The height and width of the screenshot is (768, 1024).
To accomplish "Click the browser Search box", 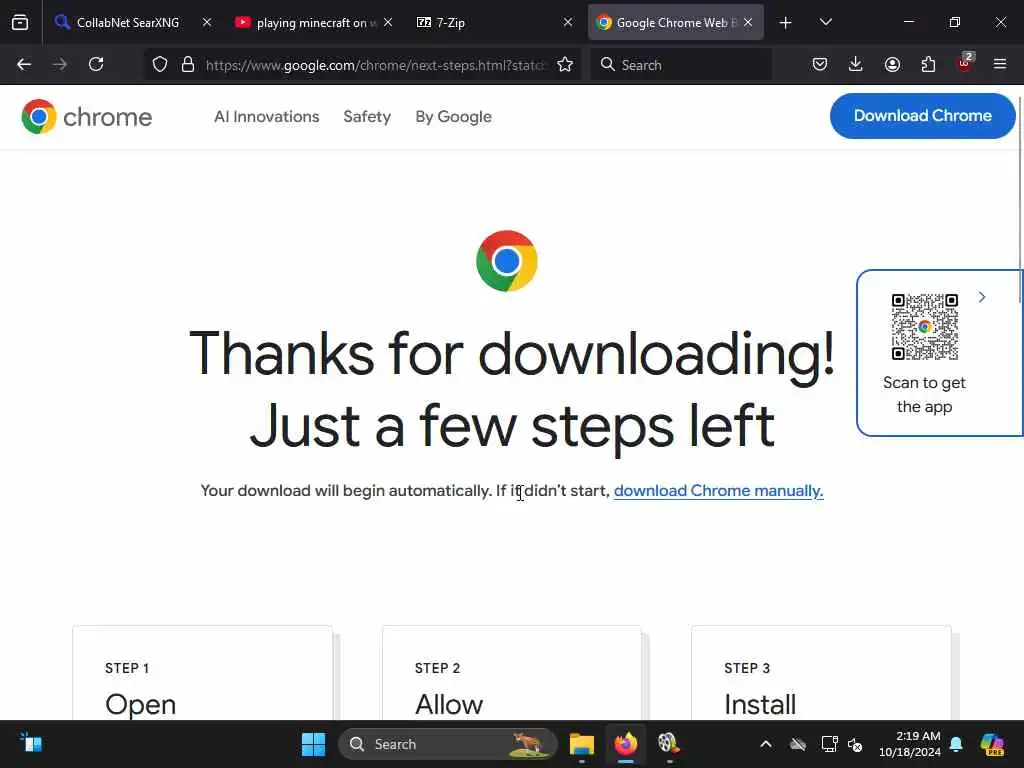I will click(x=681, y=65).
